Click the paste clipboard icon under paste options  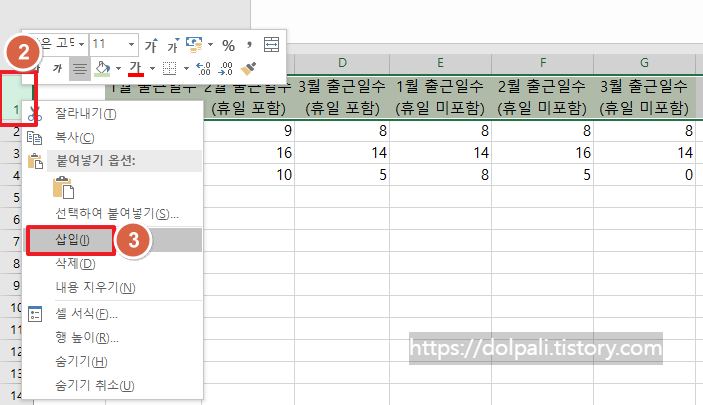click(x=63, y=187)
